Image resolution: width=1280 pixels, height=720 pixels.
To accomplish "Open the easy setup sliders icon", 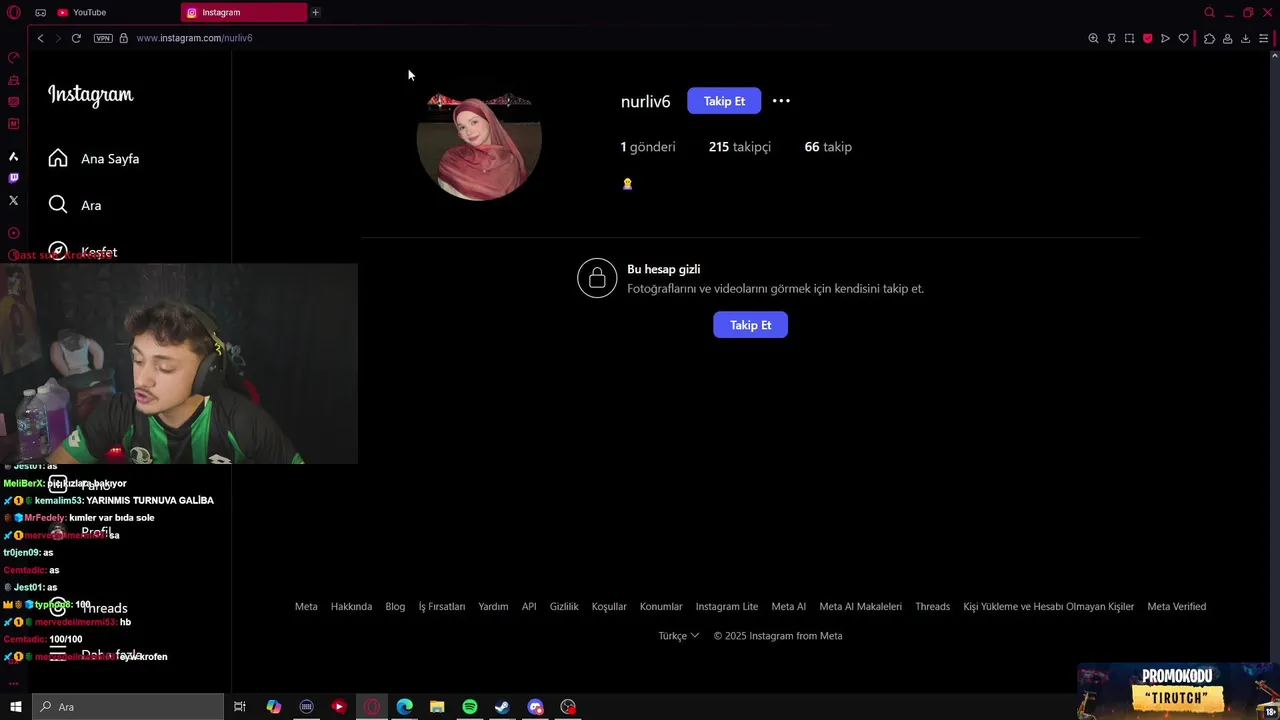I will [x=1264, y=38].
